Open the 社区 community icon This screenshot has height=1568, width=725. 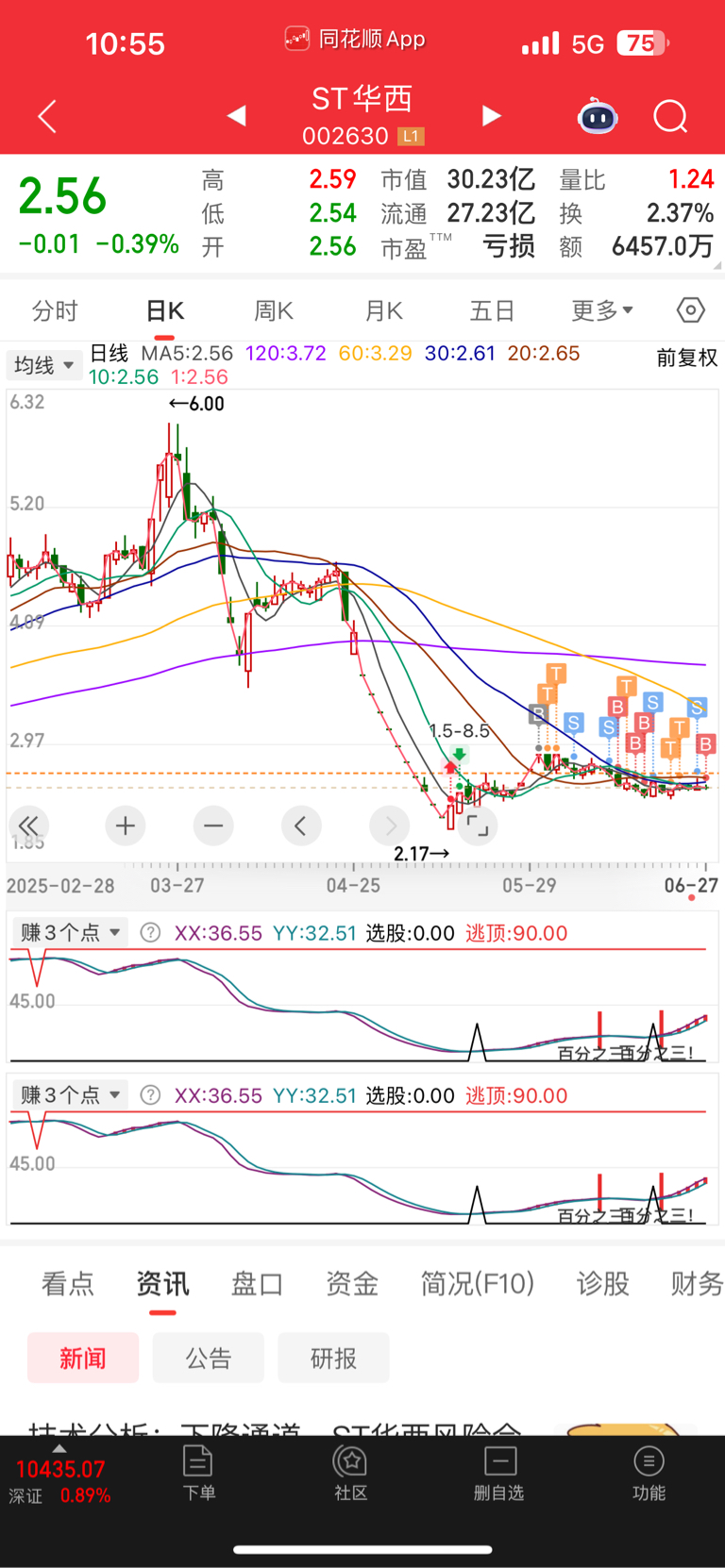(350, 1472)
